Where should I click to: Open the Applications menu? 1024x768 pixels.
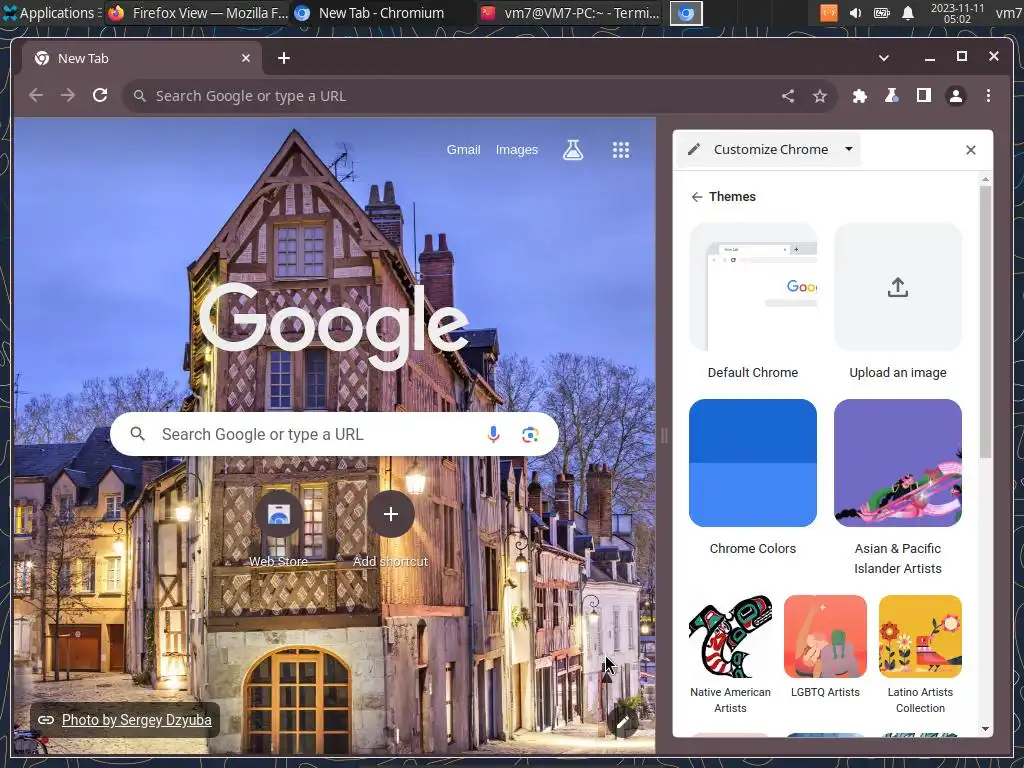[x=51, y=12]
